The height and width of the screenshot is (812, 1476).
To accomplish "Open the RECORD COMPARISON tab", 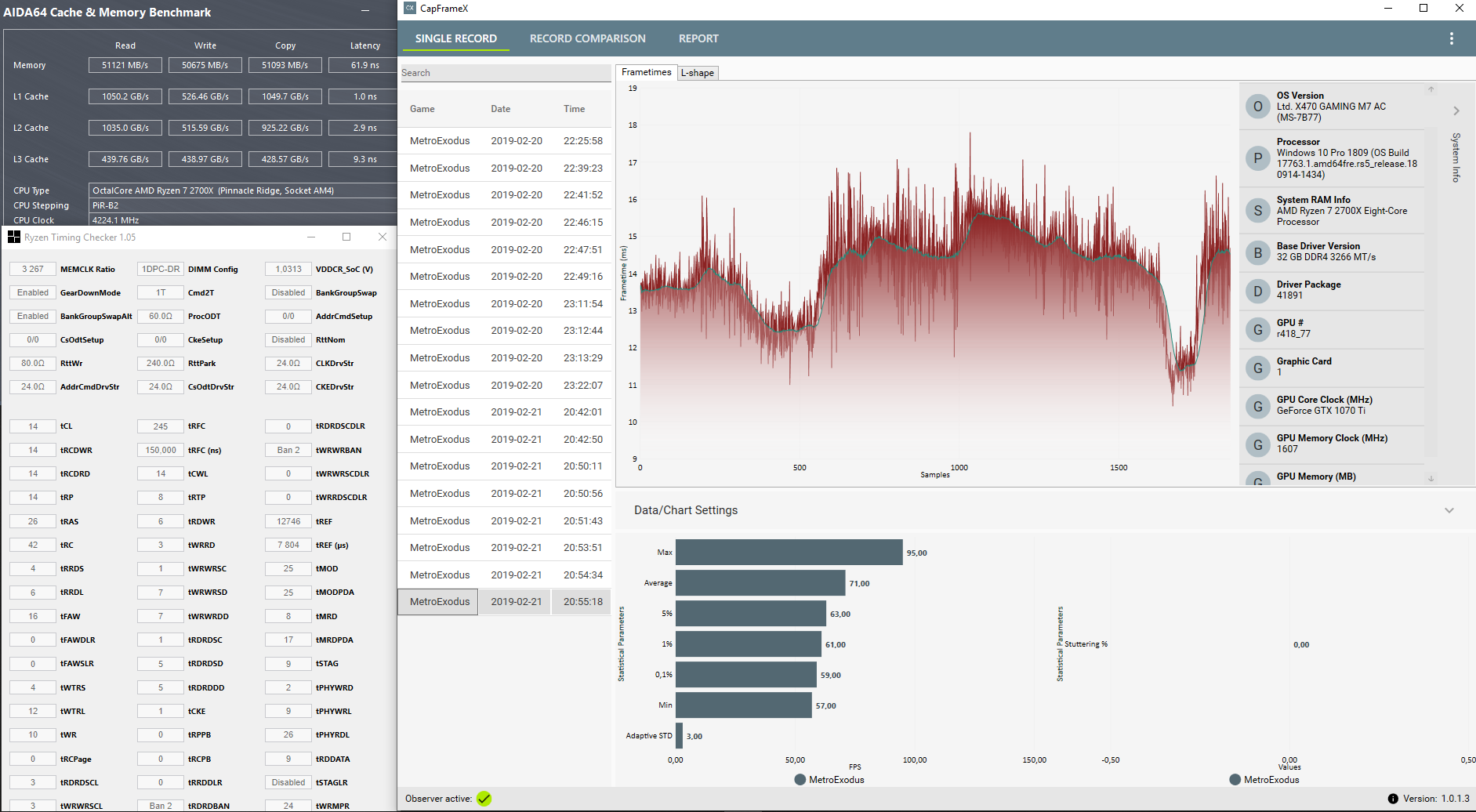I will tap(588, 38).
